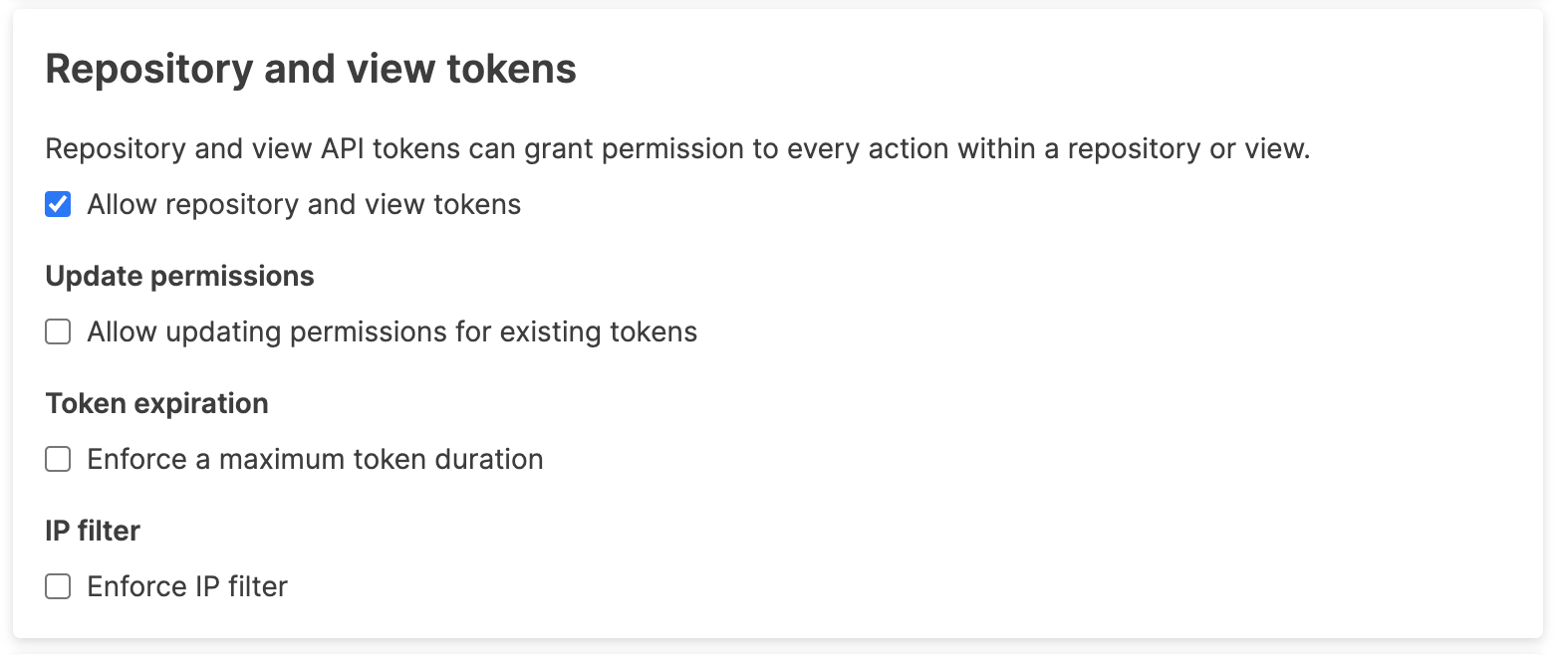The width and height of the screenshot is (1568, 655).
Task: Click the description sentence about API tokens
Action: point(677,149)
